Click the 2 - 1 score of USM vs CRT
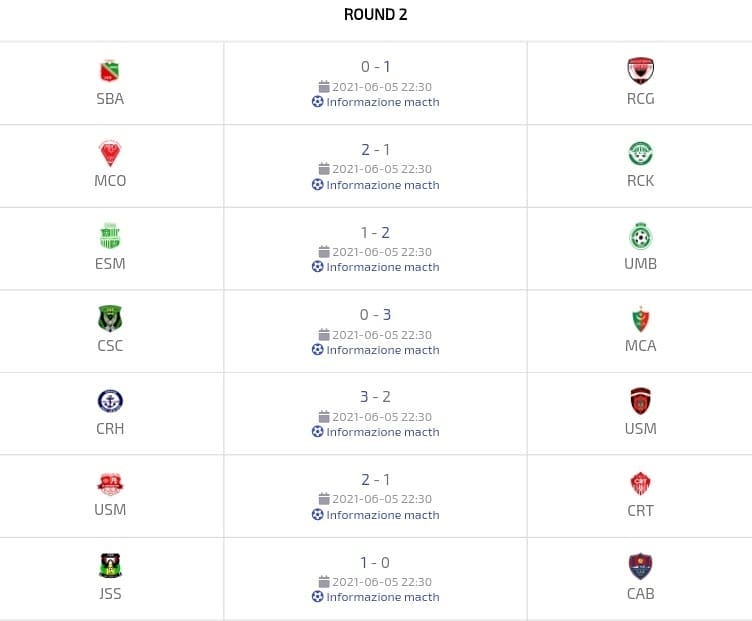This screenshot has height=621, width=752. tap(375, 479)
